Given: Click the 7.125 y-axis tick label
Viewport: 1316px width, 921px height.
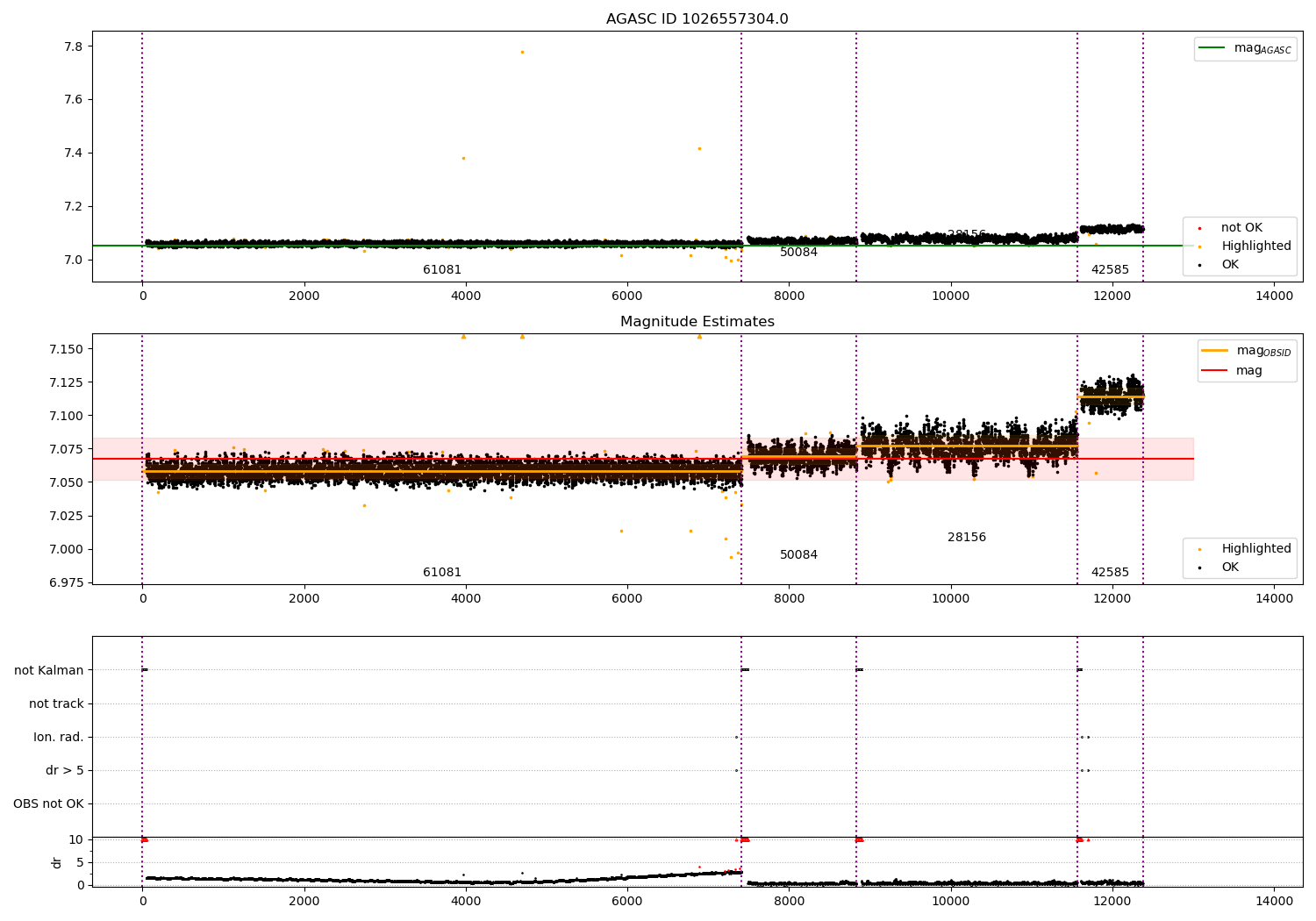Looking at the screenshot, I should click(67, 382).
